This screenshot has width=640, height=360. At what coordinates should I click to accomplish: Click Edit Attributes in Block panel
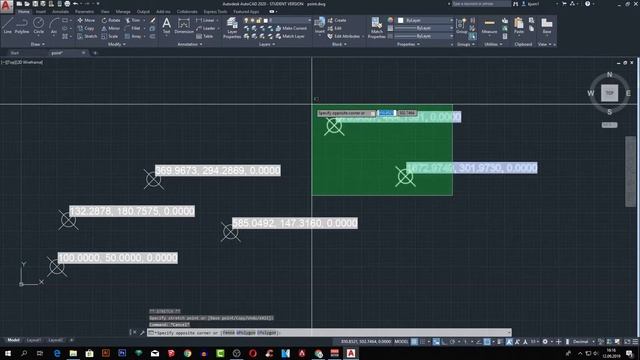tap(344, 36)
